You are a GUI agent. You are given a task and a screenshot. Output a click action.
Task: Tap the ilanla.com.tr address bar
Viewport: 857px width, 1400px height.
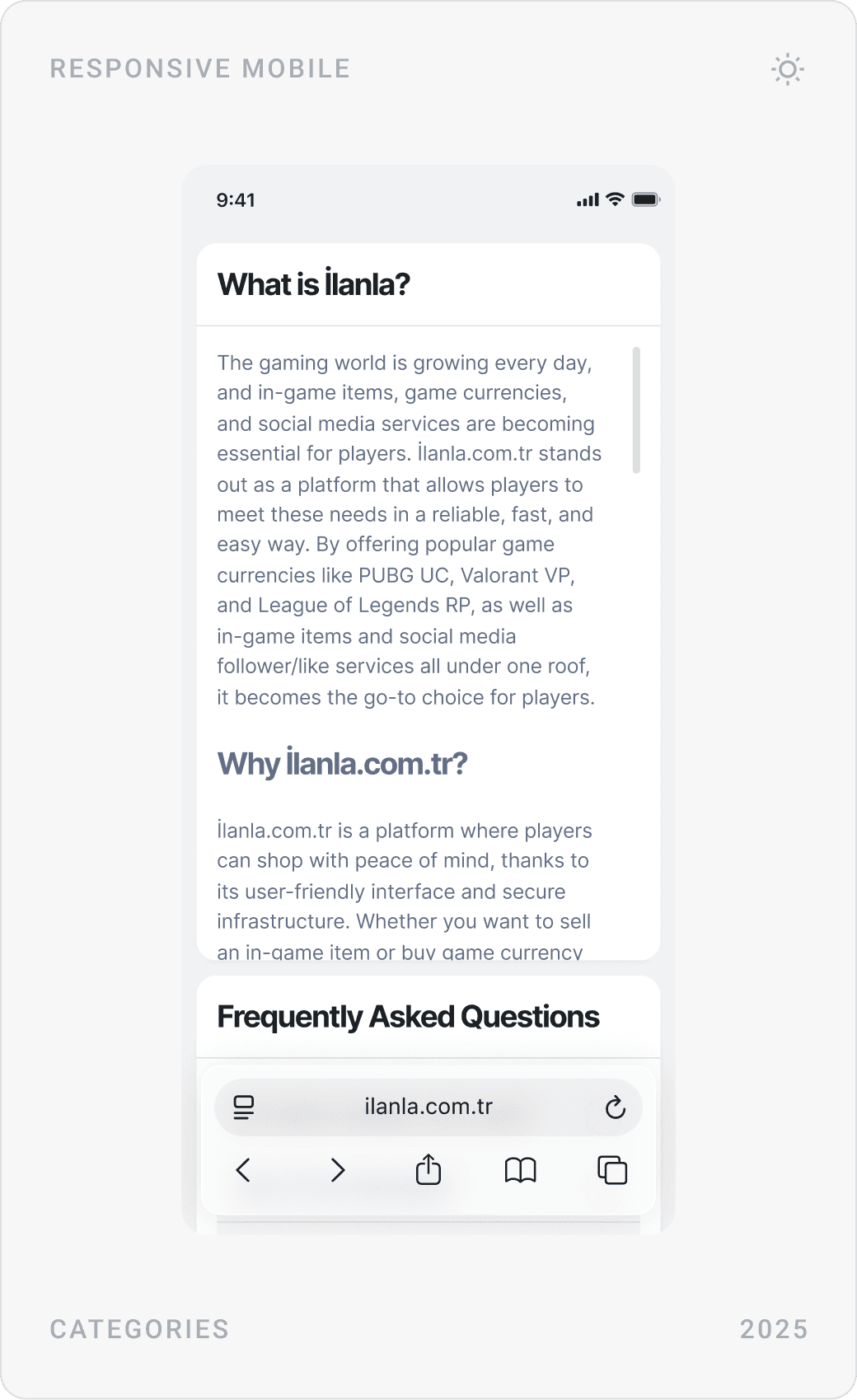tap(428, 1107)
